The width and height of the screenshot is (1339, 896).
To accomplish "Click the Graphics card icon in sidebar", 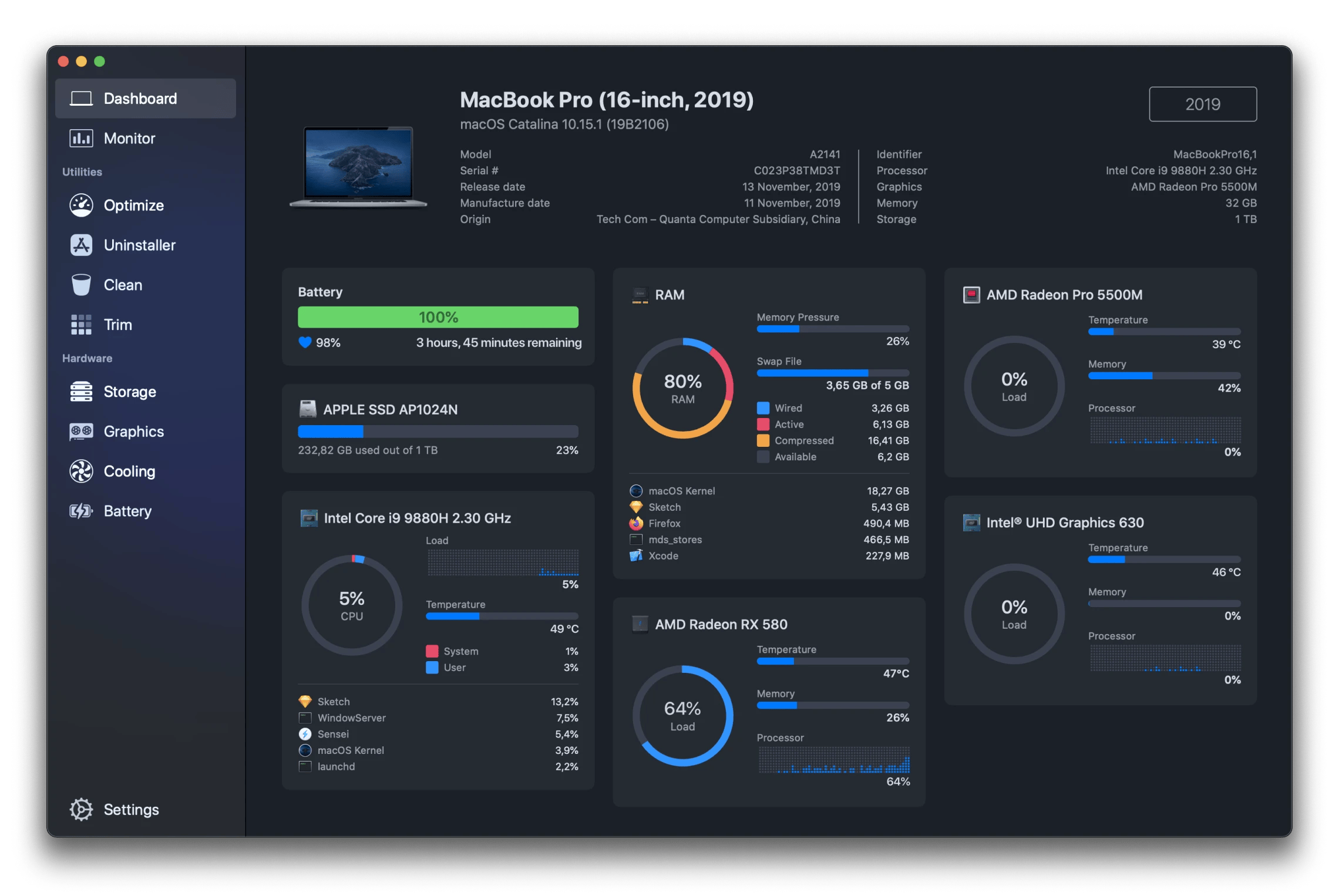I will point(81,432).
